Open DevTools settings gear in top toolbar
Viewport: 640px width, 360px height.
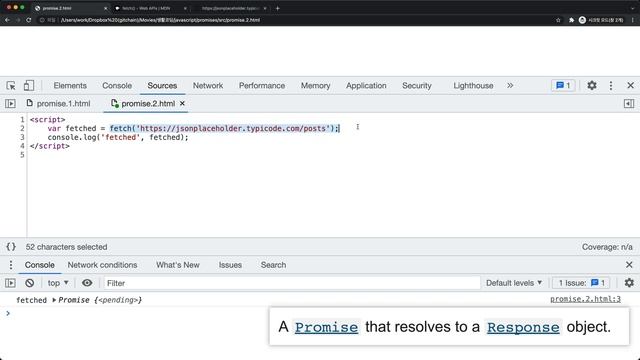coord(592,86)
